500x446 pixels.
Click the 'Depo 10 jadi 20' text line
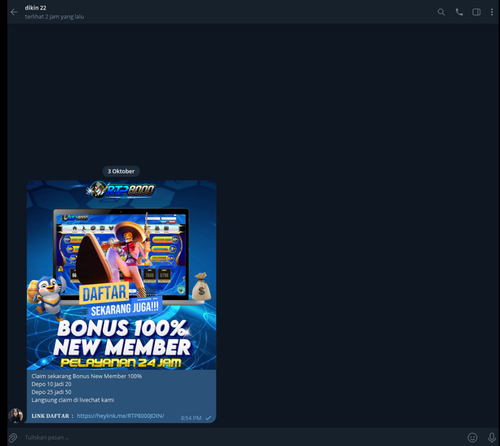coord(51,384)
